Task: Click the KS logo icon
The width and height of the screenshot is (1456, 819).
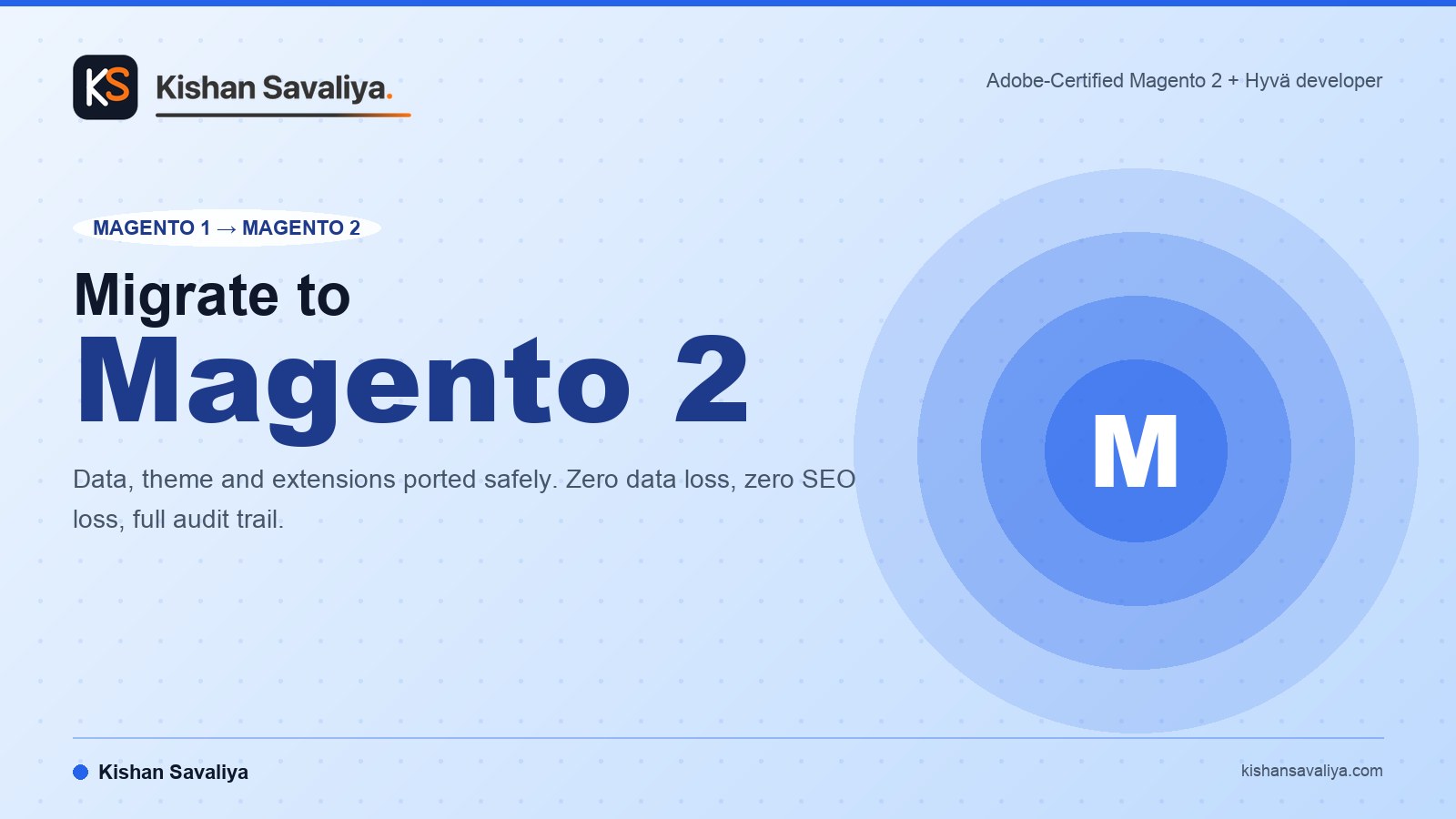Action: [106, 87]
